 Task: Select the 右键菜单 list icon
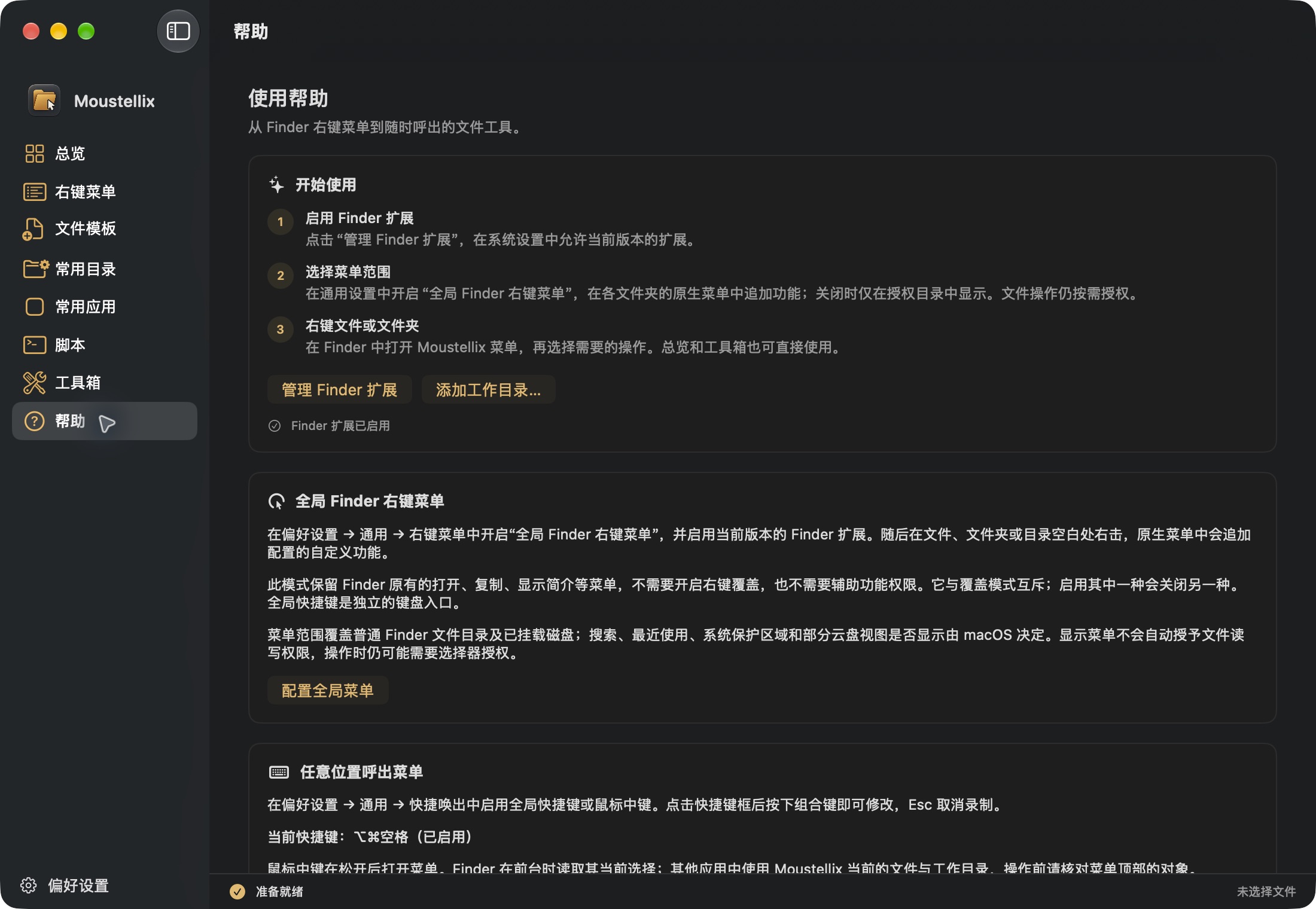pos(34,192)
